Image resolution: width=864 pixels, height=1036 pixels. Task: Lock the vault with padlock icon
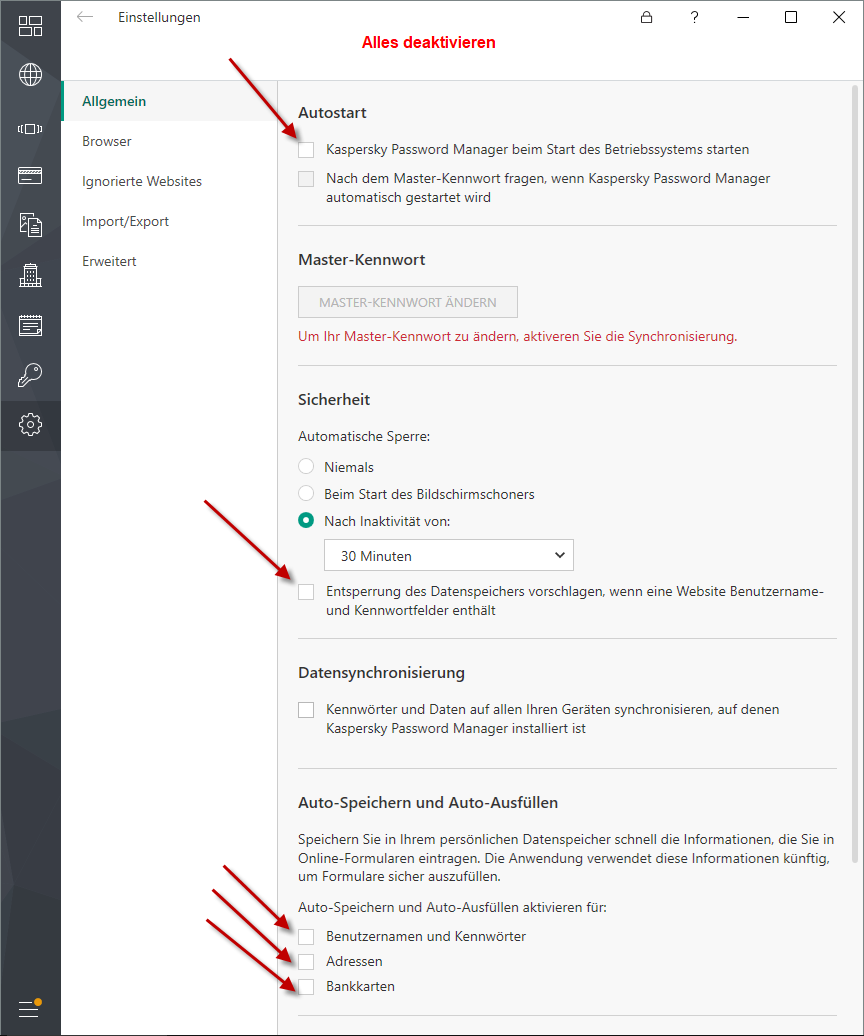pos(646,17)
